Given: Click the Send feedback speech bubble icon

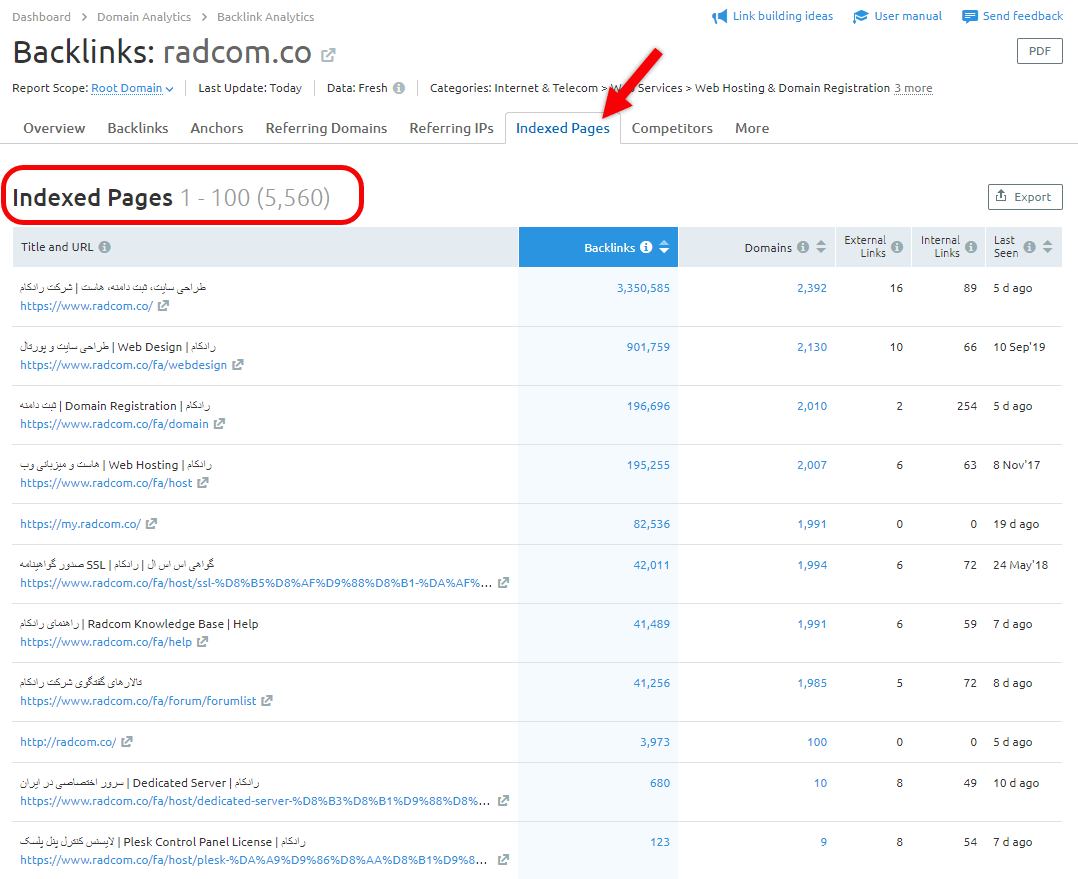Looking at the screenshot, I should pyautogui.click(x=968, y=15).
